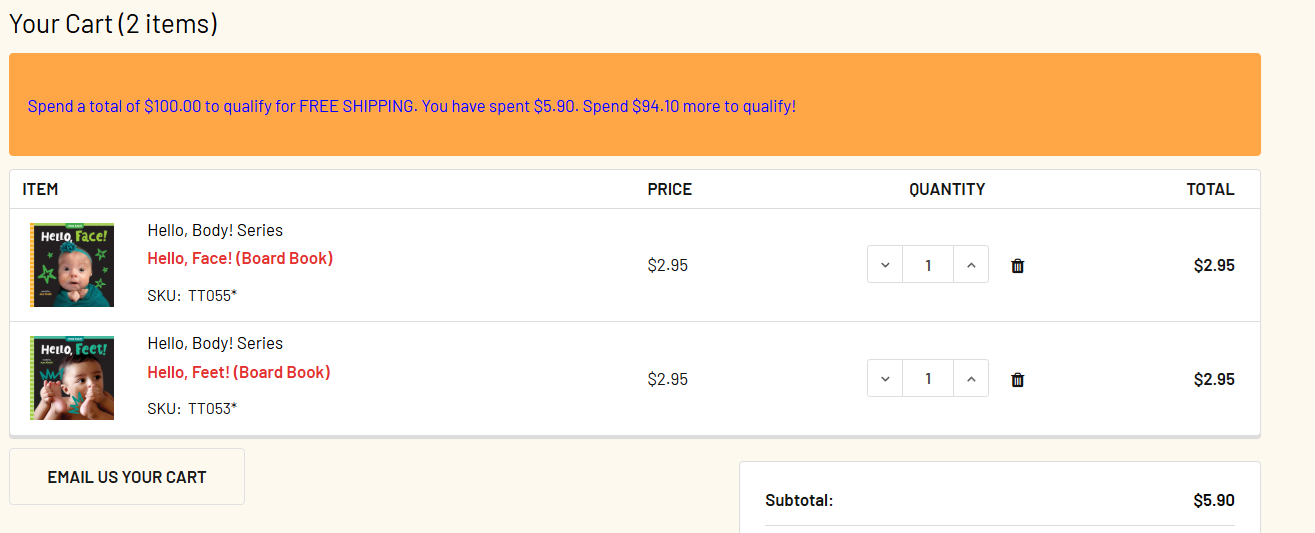This screenshot has height=533, width=1315.
Task: Click the Hello, Face! quantity input field
Action: pos(928,265)
